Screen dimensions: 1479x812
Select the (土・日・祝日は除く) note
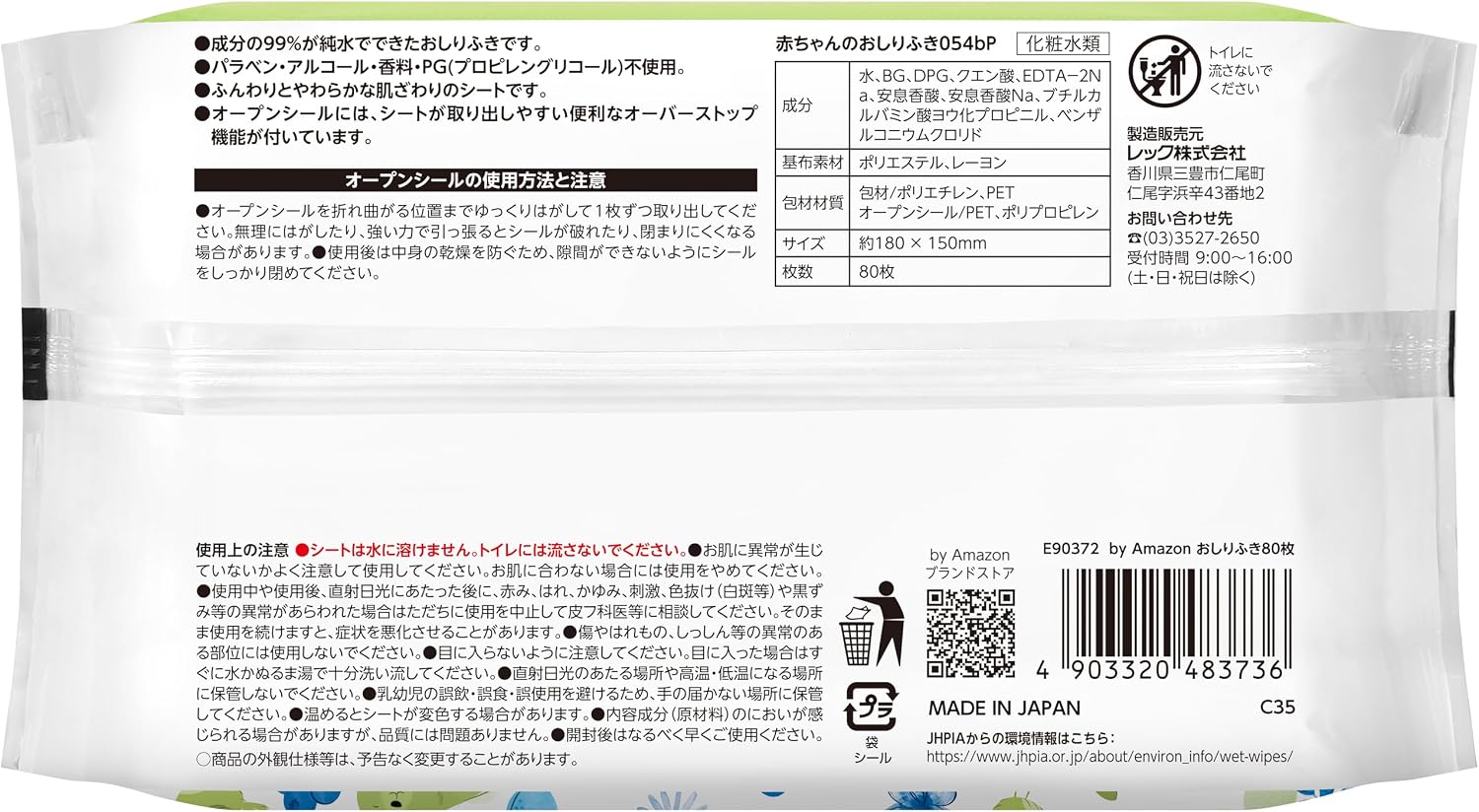tap(1191, 278)
